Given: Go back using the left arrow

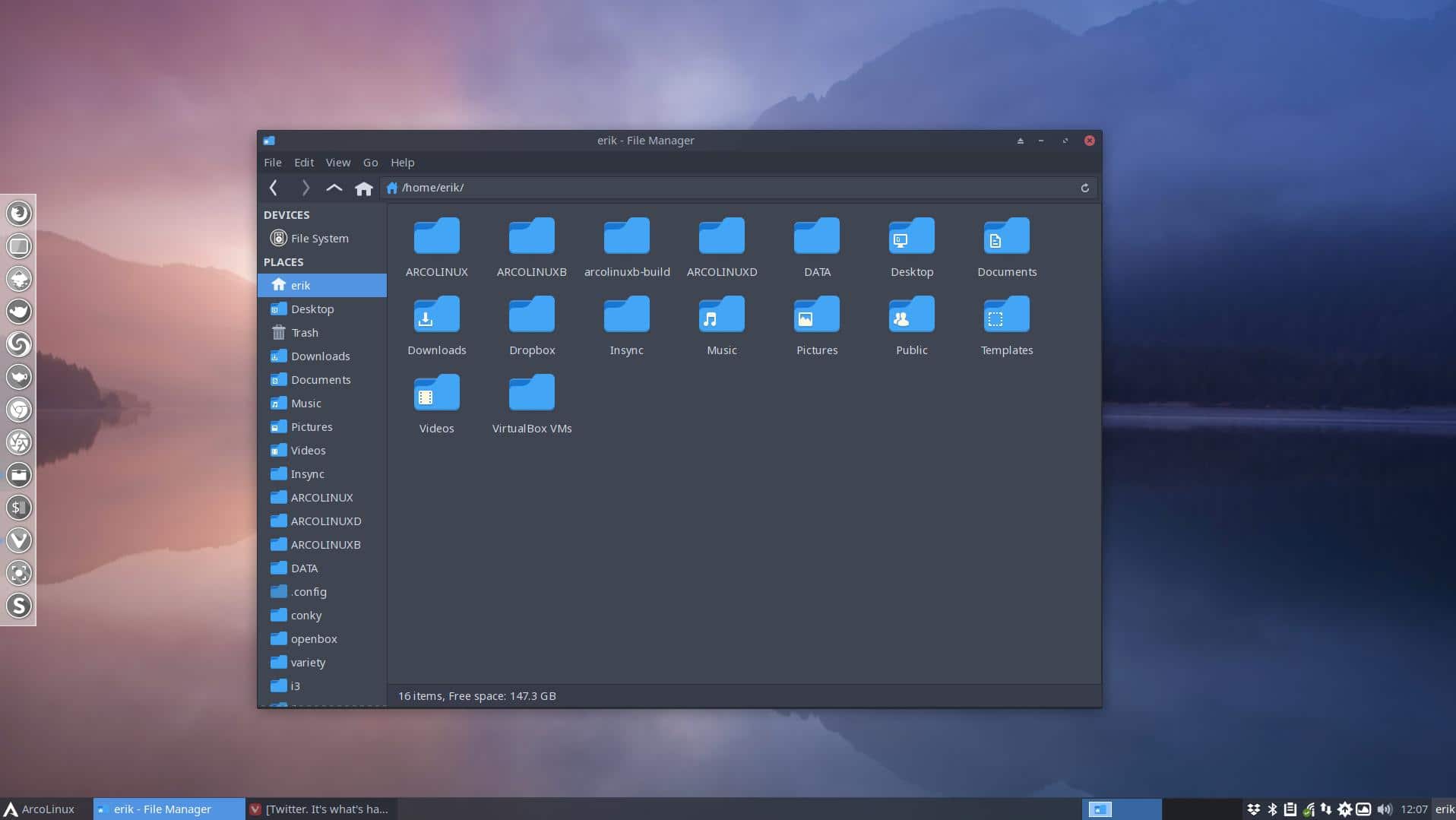Looking at the screenshot, I should (274, 188).
